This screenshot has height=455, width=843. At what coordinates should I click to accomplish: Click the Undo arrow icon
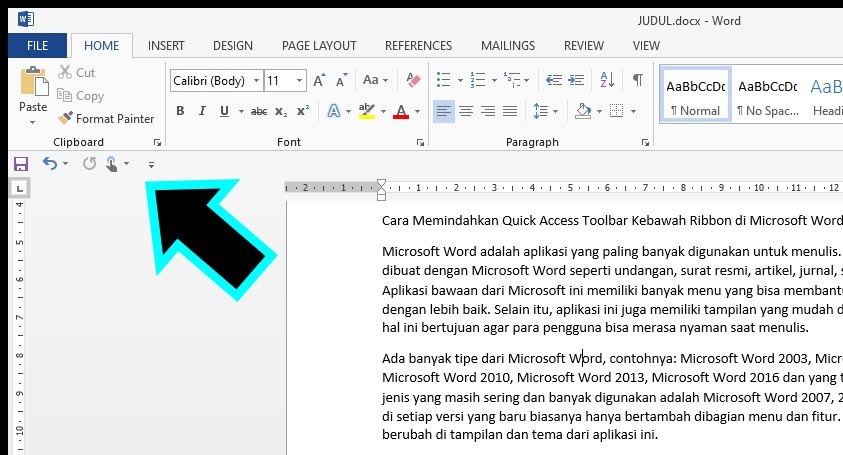click(50, 163)
